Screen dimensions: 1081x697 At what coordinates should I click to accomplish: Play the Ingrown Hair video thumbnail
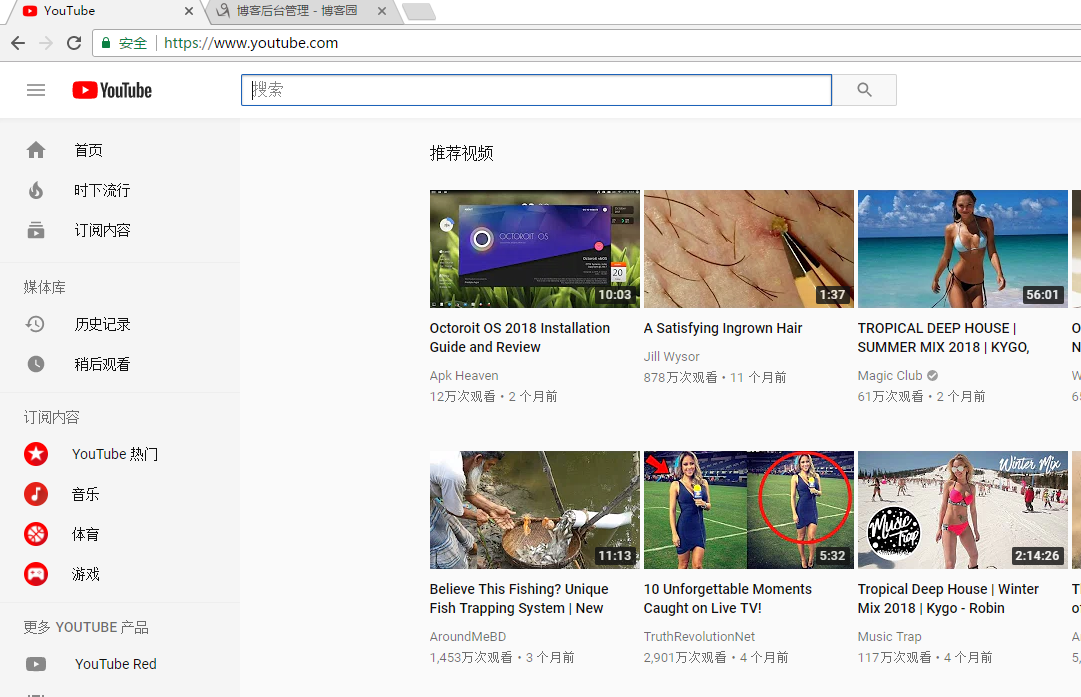pyautogui.click(x=749, y=249)
